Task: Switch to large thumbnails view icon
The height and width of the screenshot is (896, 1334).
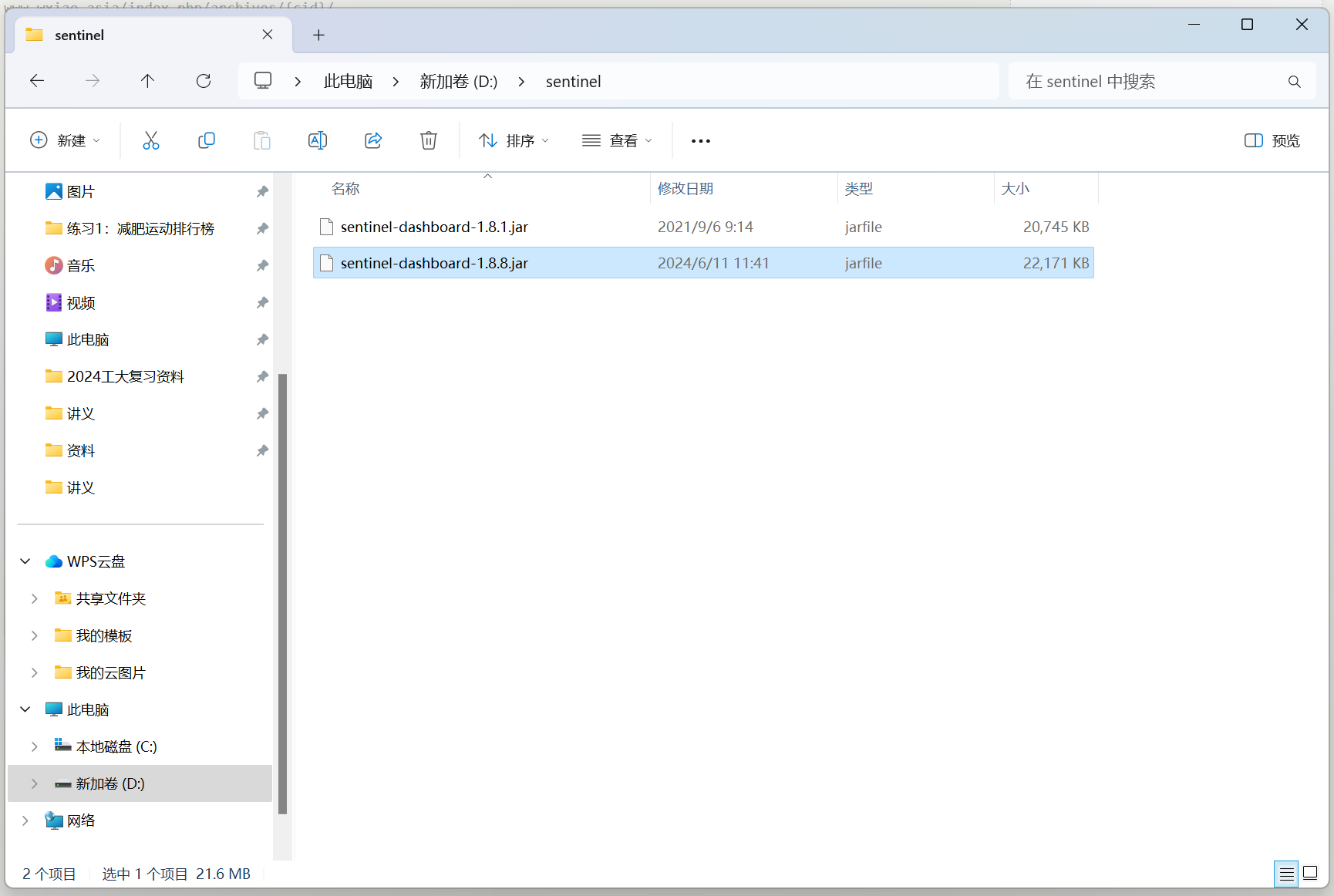Action: click(x=1310, y=874)
